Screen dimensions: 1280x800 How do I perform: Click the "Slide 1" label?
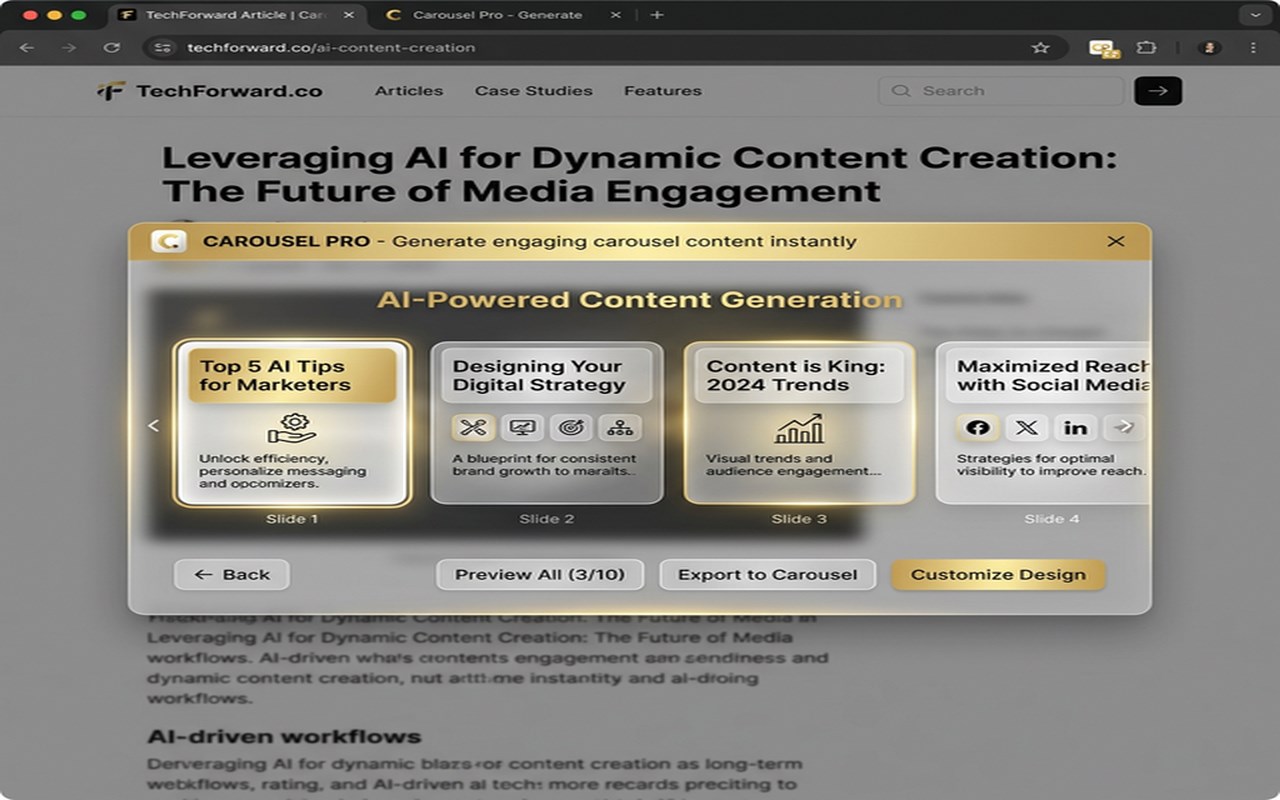coord(292,519)
